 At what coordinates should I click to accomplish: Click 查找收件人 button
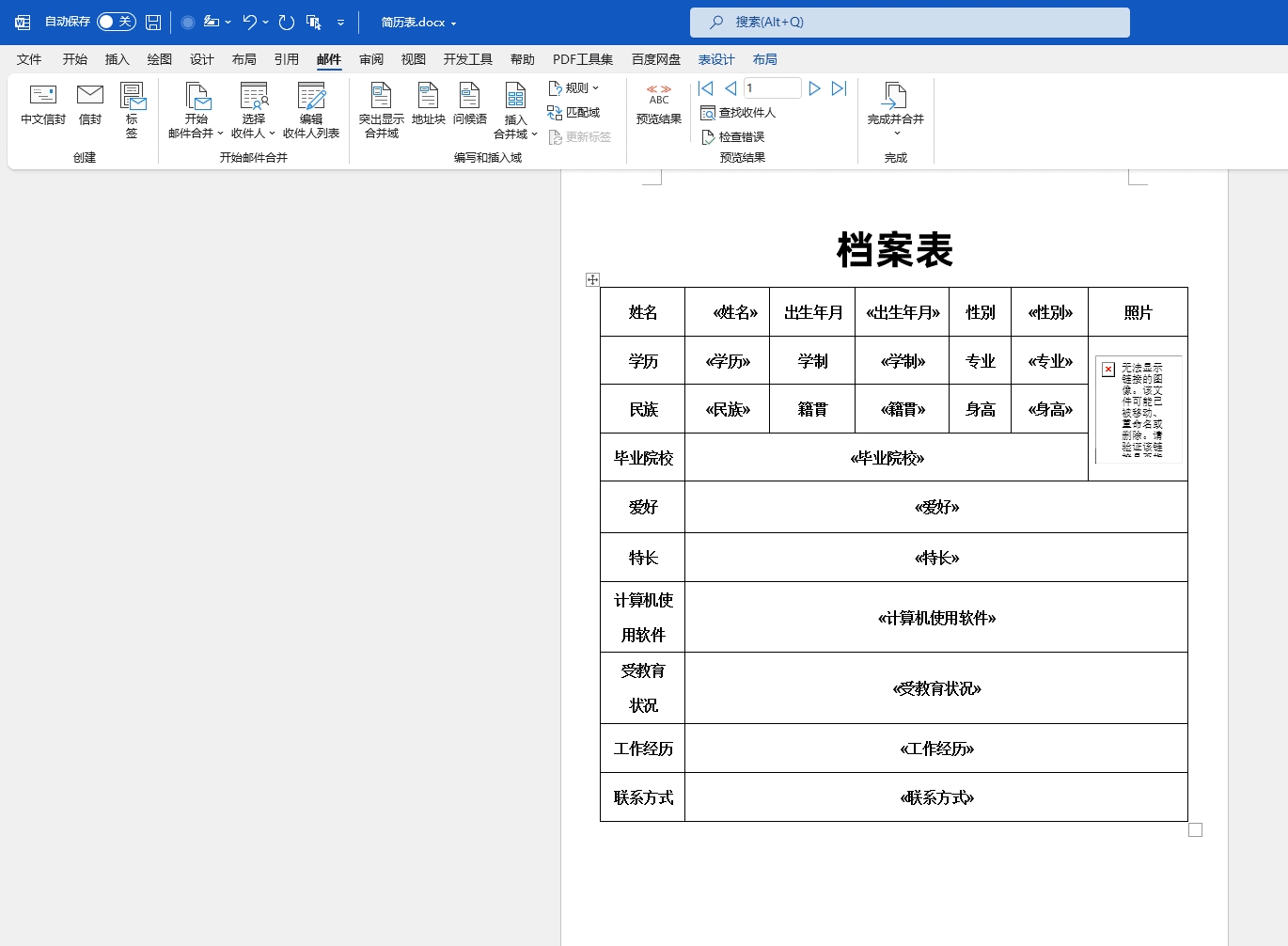click(x=739, y=113)
